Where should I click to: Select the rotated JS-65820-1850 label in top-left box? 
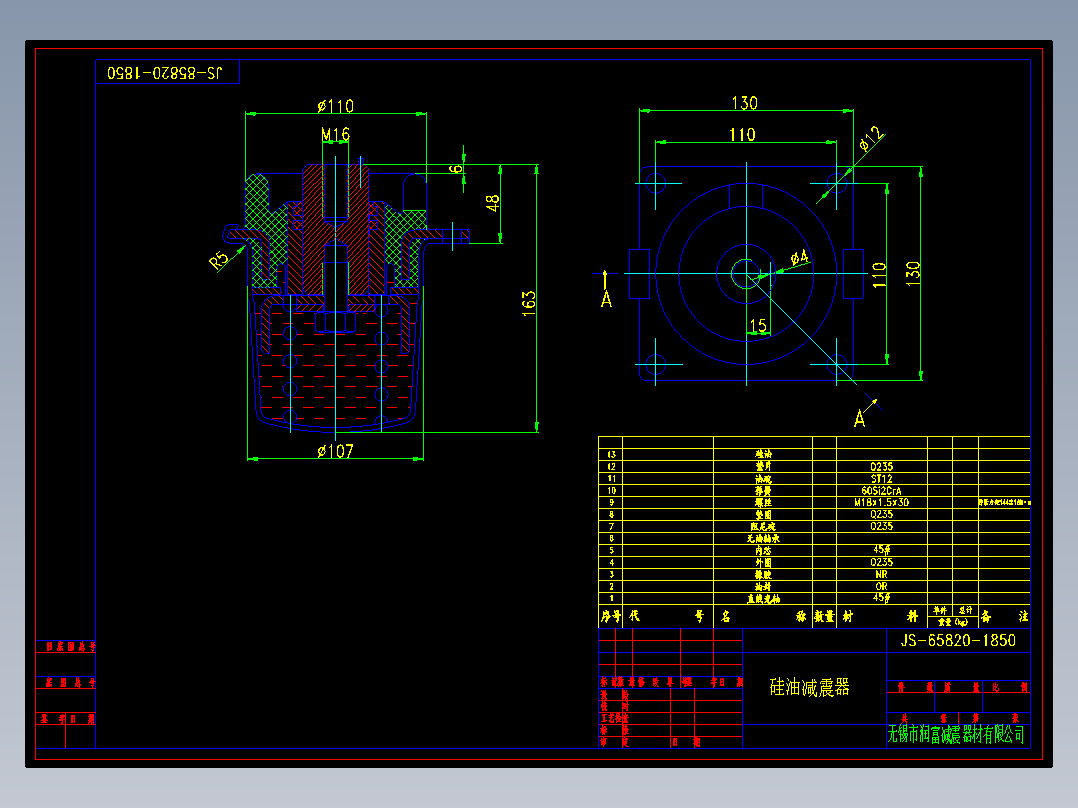[x=165, y=73]
